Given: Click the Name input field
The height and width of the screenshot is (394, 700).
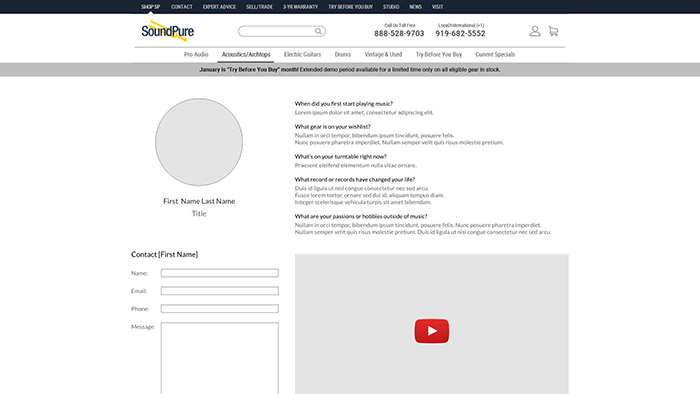Looking at the screenshot, I should (x=220, y=273).
